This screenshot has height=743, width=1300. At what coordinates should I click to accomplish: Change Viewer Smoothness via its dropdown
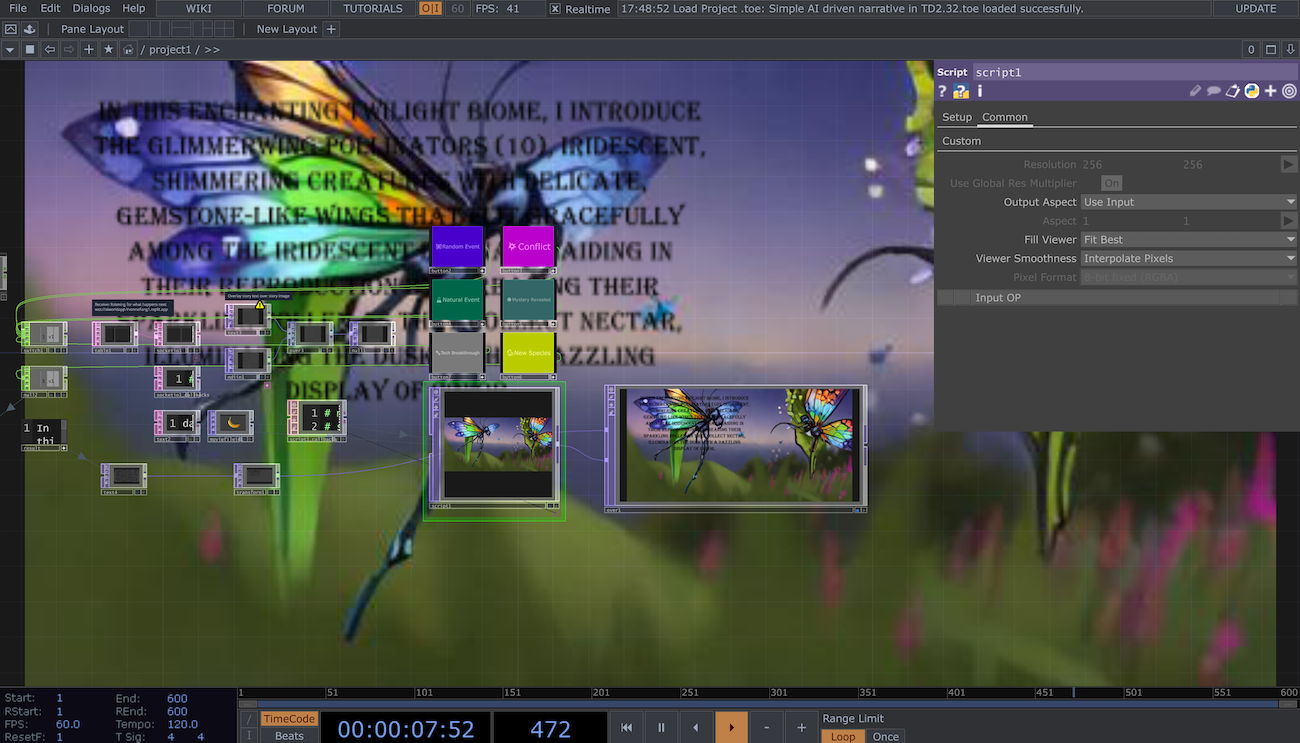pyautogui.click(x=1188, y=257)
